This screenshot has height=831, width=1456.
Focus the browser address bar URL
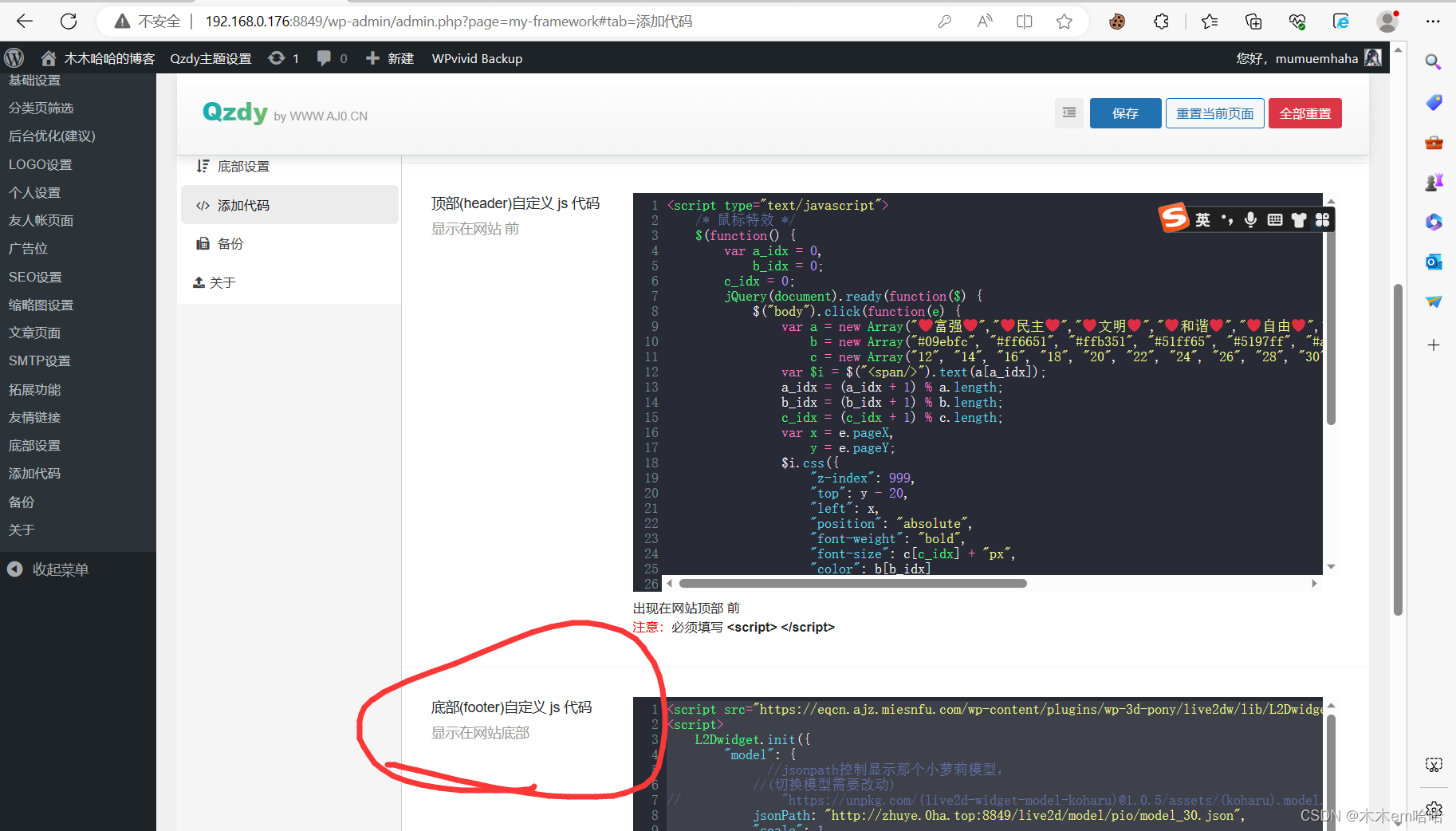(x=448, y=22)
